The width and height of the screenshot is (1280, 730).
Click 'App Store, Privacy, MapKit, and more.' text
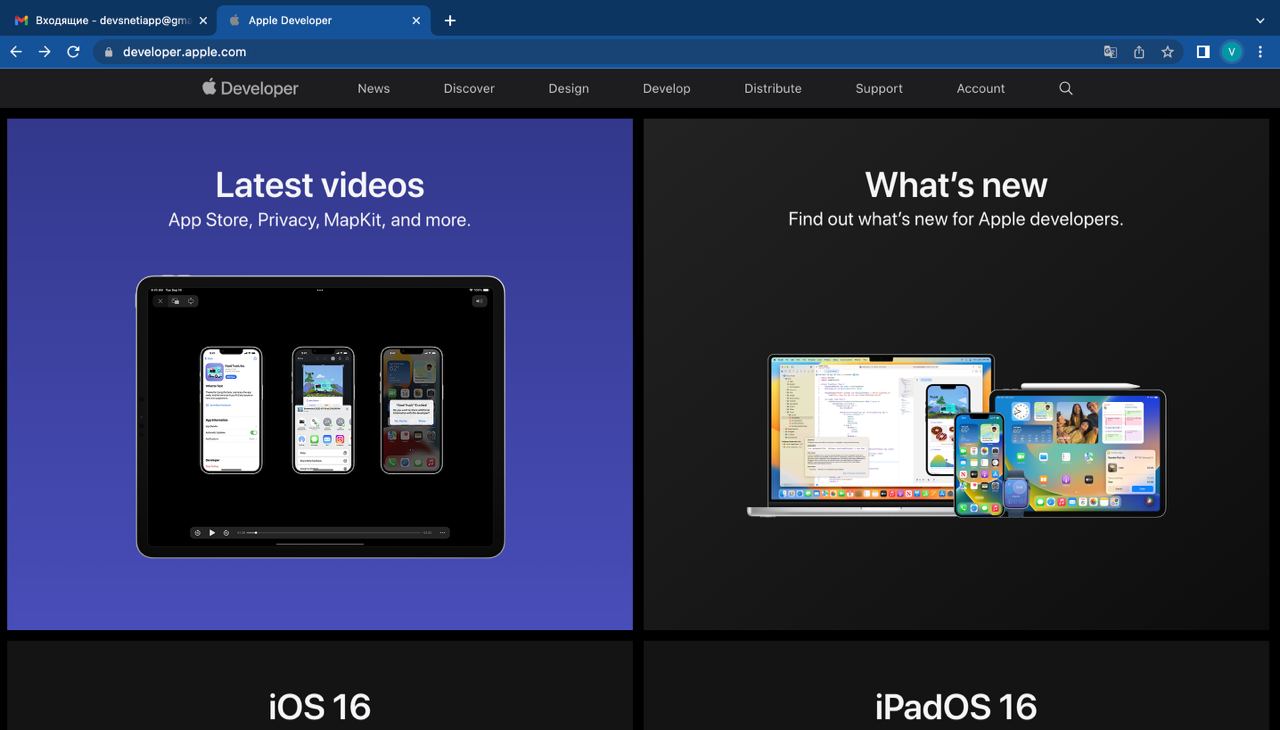(320, 220)
